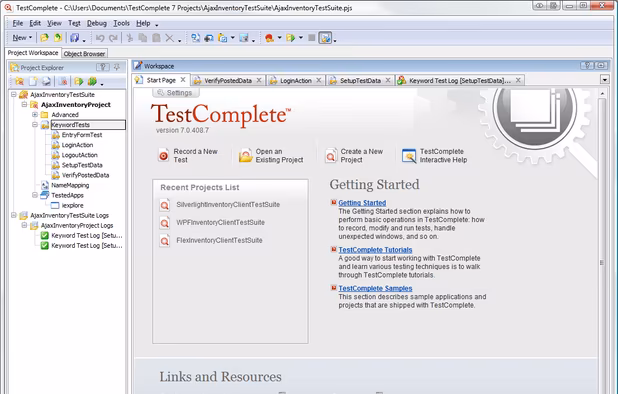The height and width of the screenshot is (394, 618).
Task: Open the New dropdown in toolbar
Action: (22, 38)
